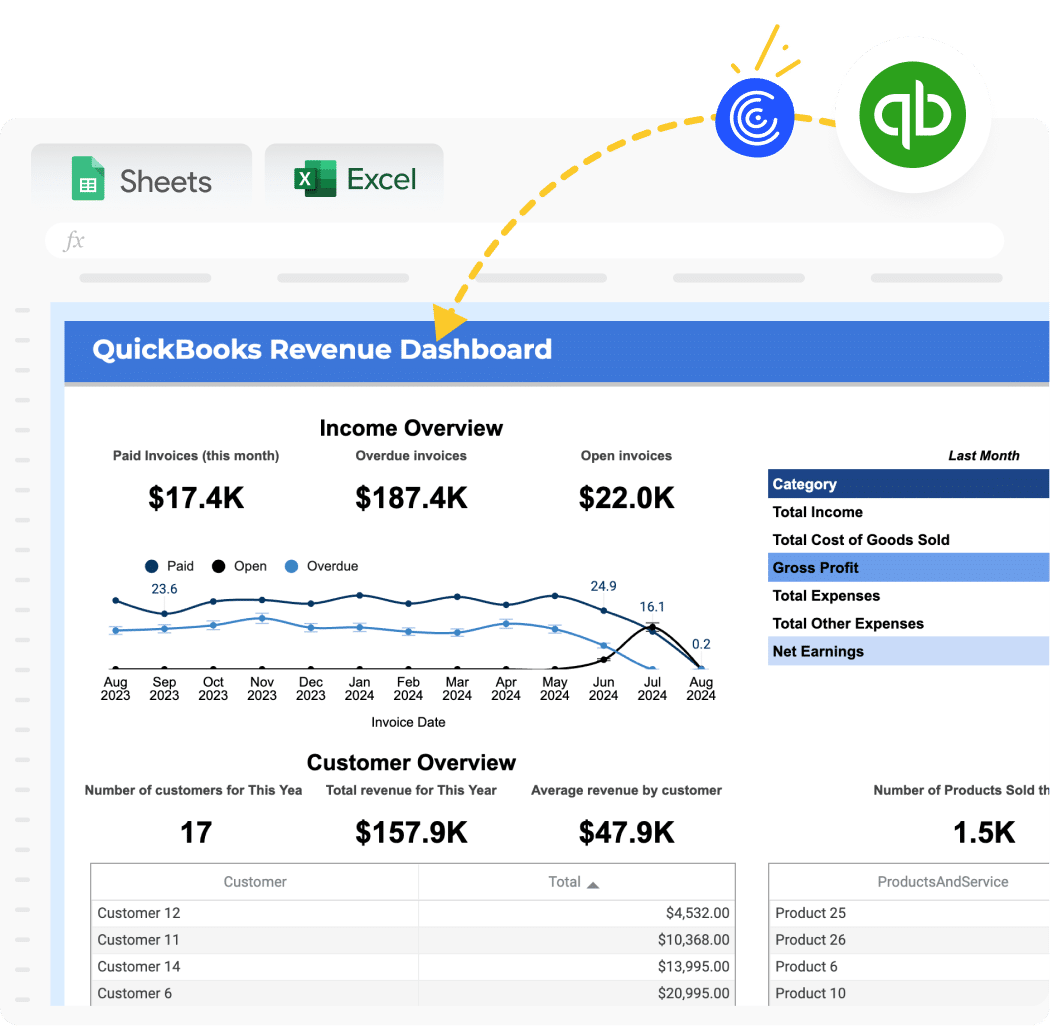Select the Total Cost of Goods Sold row

[909, 540]
